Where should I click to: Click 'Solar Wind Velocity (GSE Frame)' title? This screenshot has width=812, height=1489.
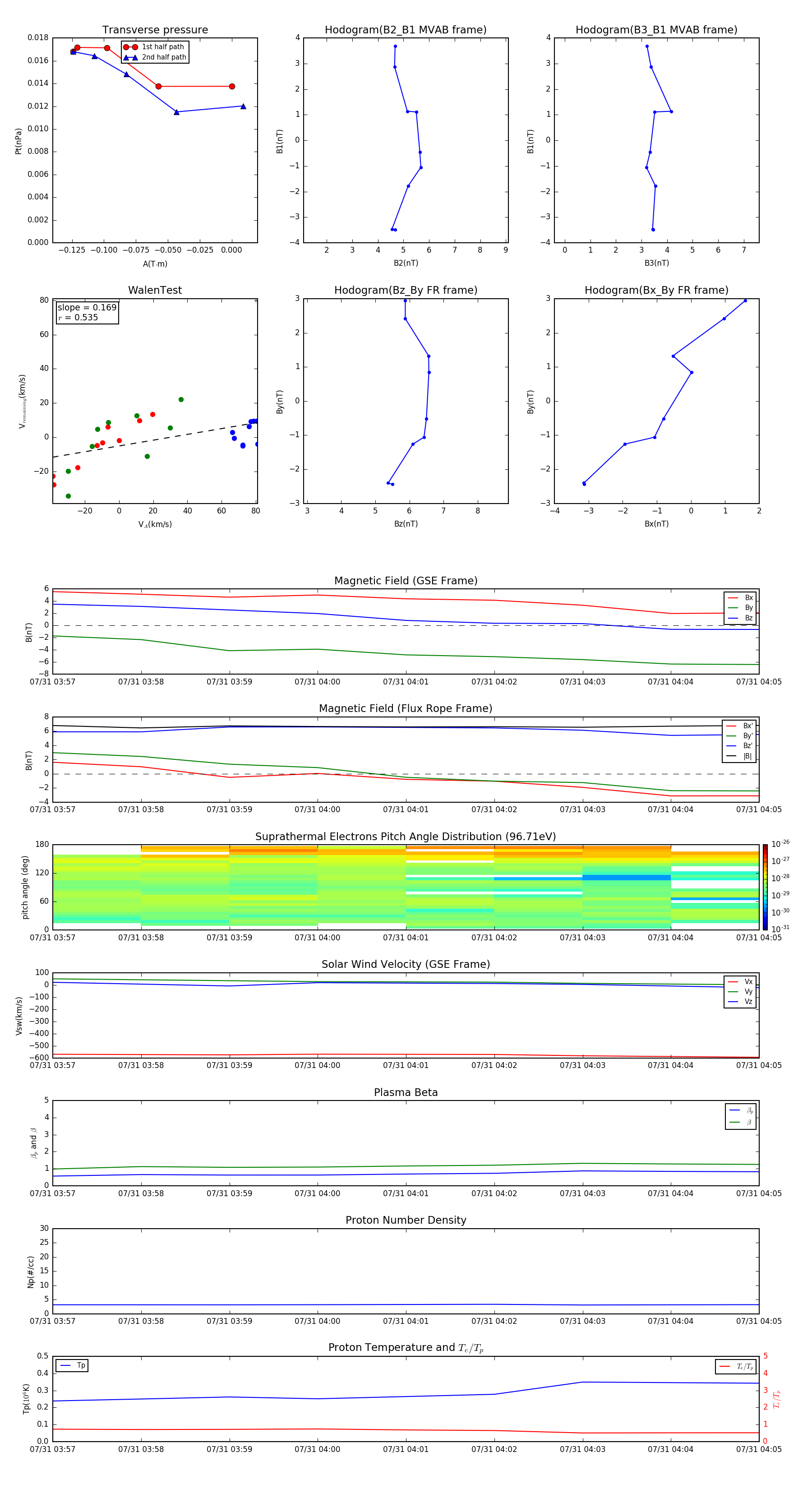tap(406, 964)
